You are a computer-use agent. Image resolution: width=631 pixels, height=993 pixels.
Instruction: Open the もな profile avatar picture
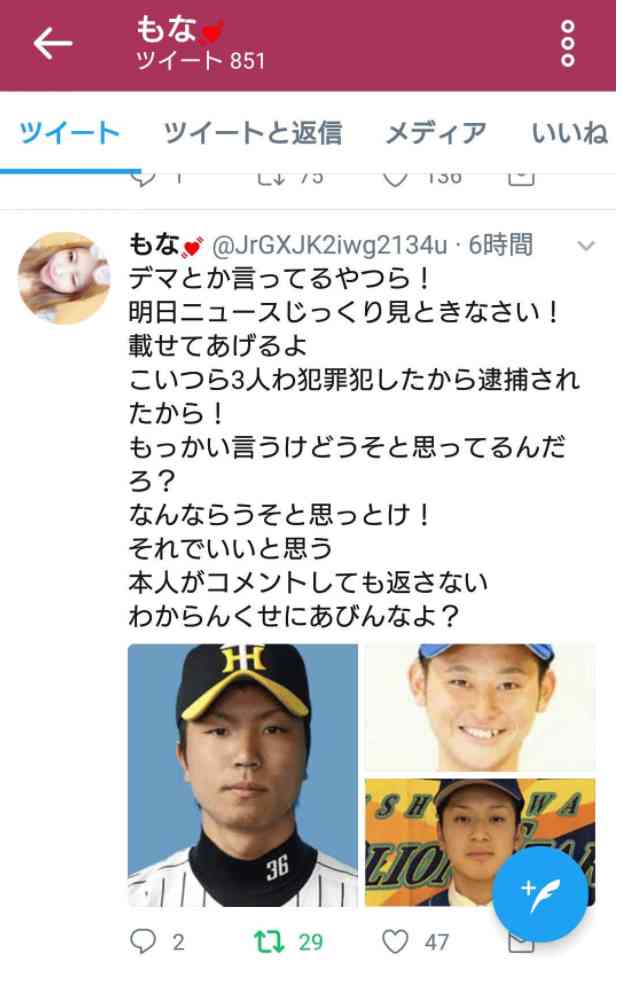[x=65, y=279]
